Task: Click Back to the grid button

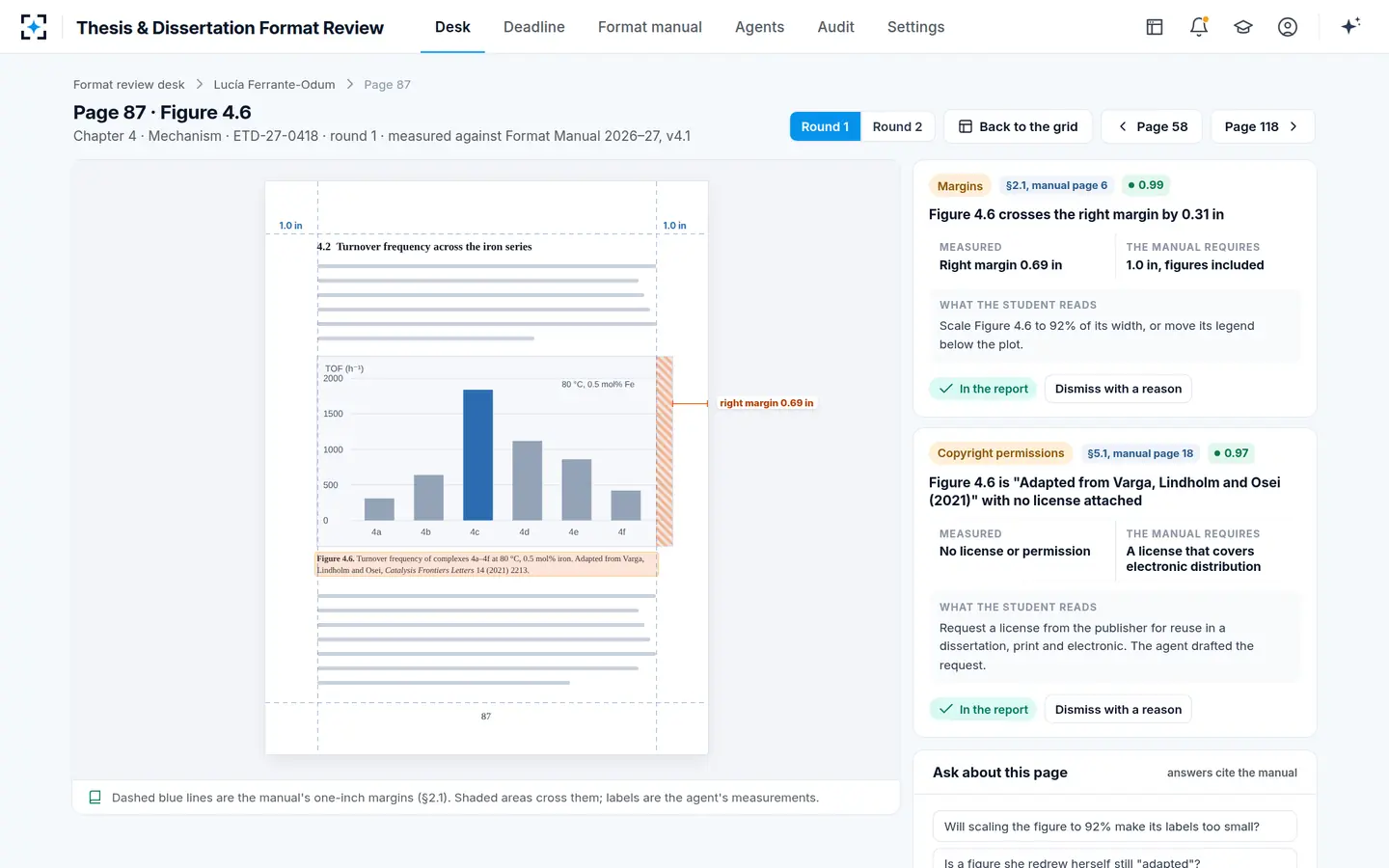Action: click(x=1018, y=126)
